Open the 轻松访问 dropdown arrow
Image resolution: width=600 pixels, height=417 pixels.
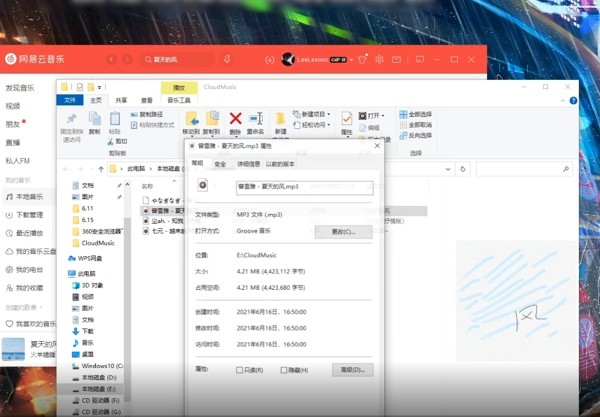pos(328,125)
